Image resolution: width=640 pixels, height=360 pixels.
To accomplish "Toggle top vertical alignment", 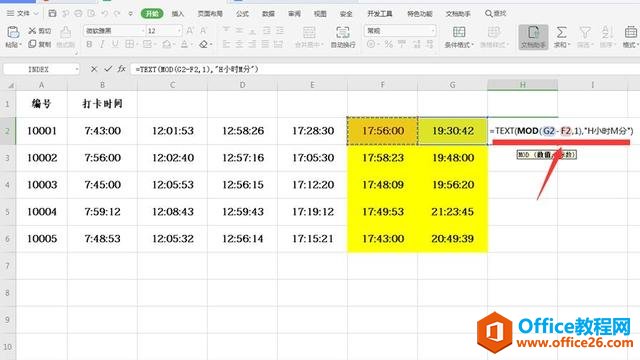I will click(227, 31).
